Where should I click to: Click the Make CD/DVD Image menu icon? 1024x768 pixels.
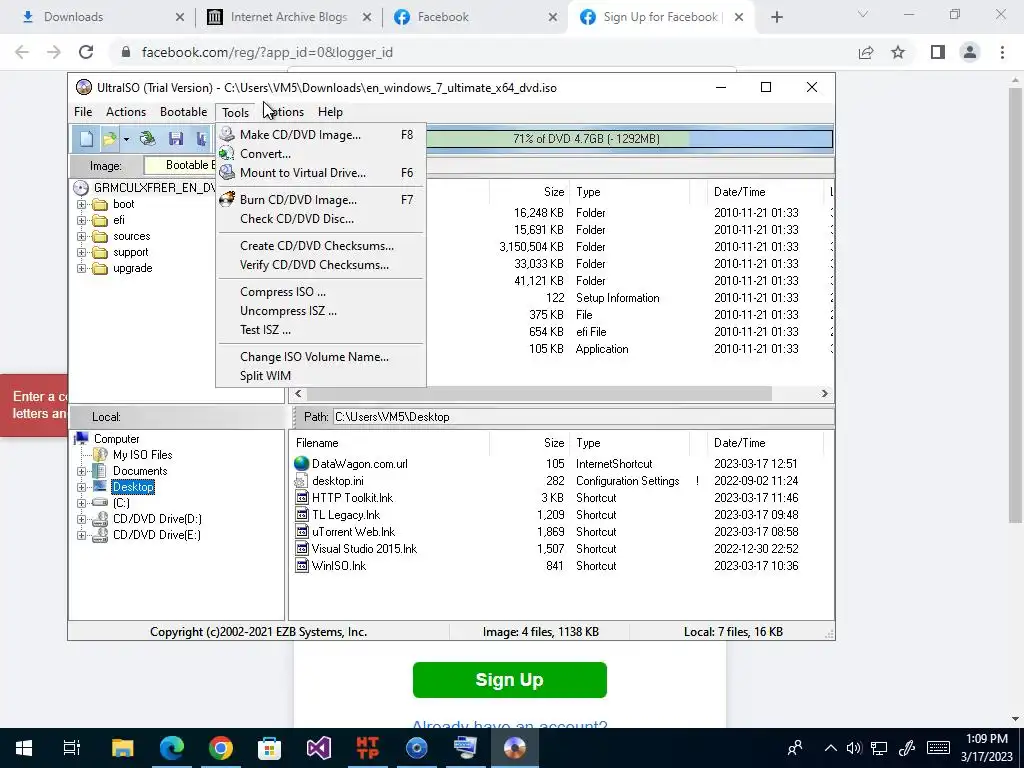227,135
